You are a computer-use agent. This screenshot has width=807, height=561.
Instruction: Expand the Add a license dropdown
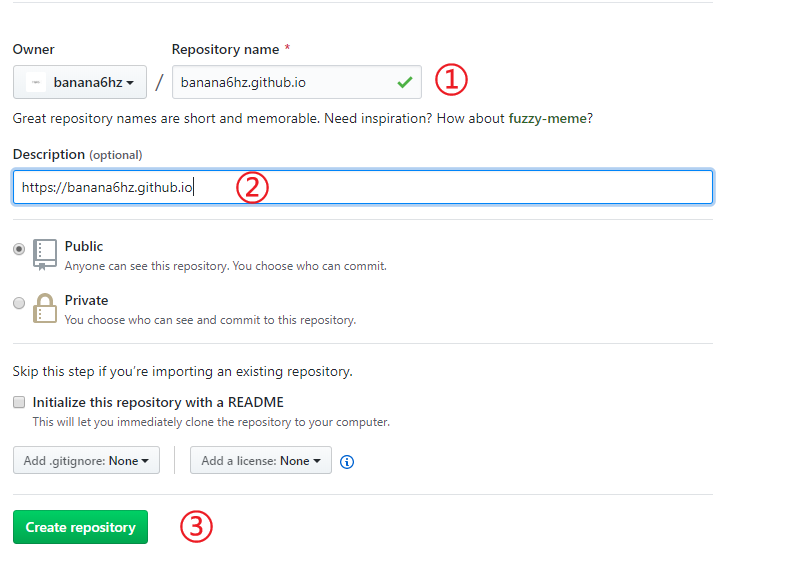260,460
